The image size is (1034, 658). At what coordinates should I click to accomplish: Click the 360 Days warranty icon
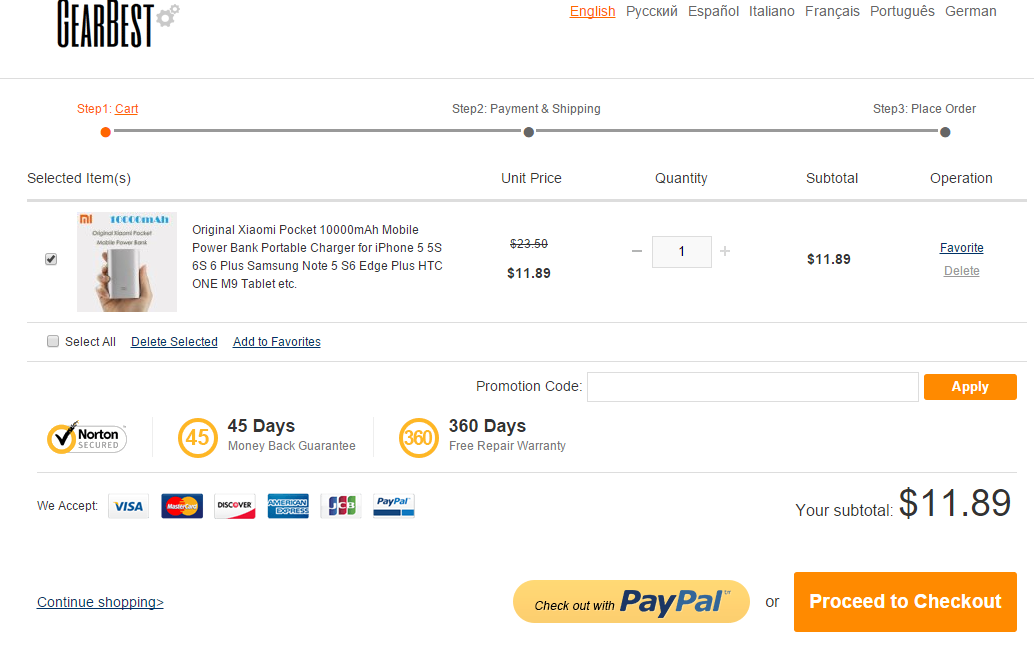pos(419,438)
